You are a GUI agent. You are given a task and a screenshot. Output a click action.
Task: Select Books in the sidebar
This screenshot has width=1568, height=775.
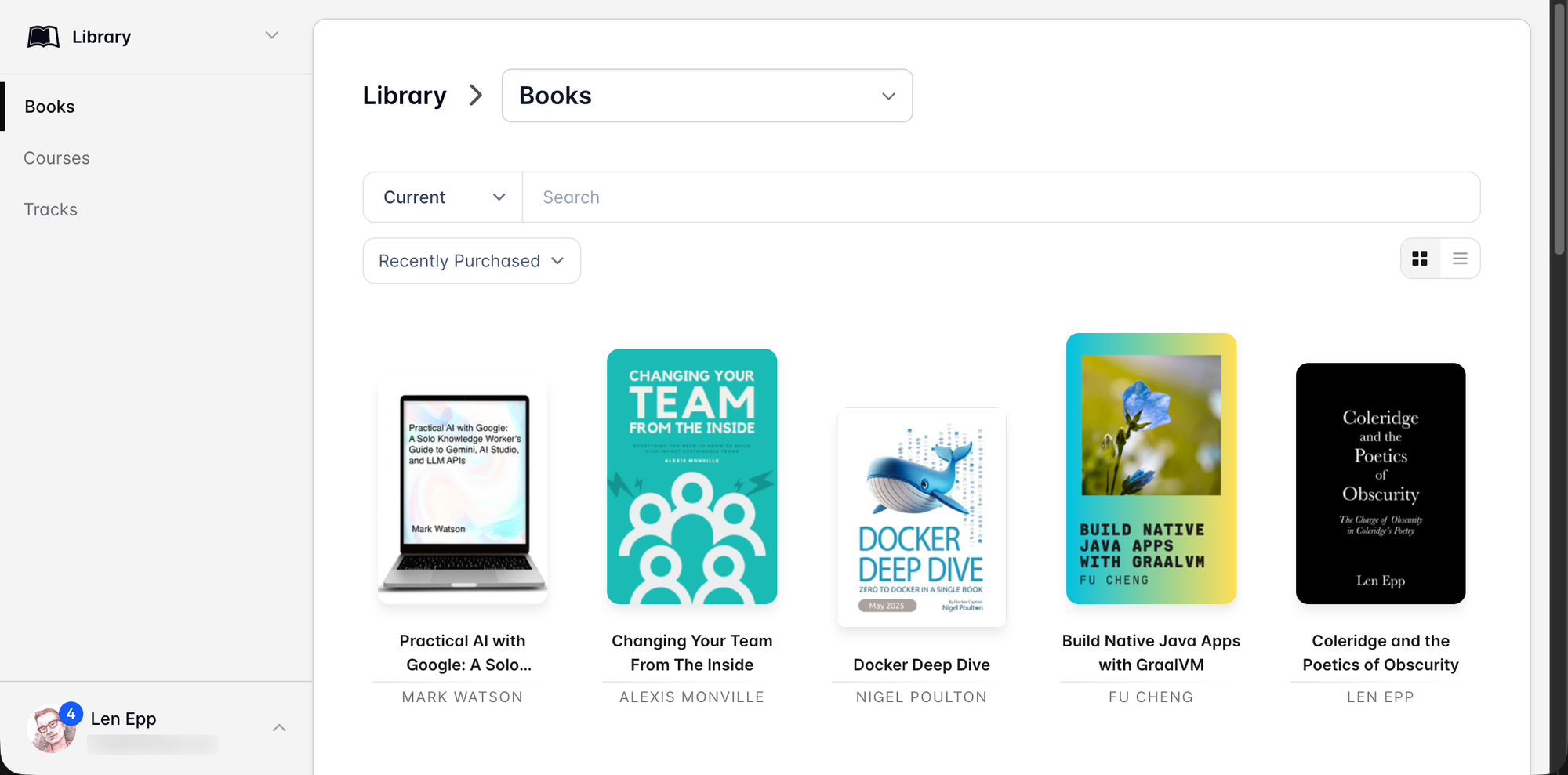(x=49, y=107)
